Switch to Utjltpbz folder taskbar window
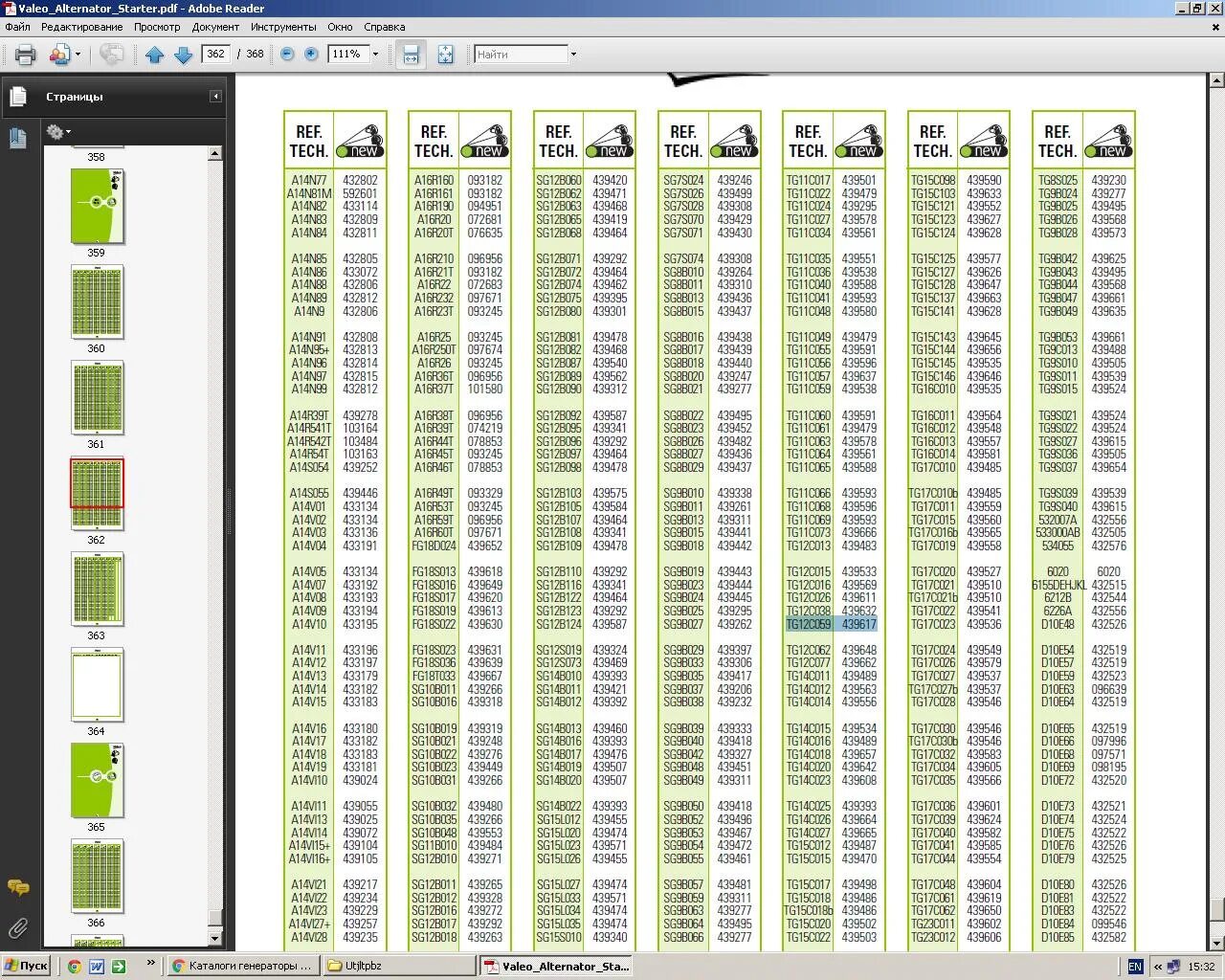1225x980 pixels. pyautogui.click(x=400, y=966)
